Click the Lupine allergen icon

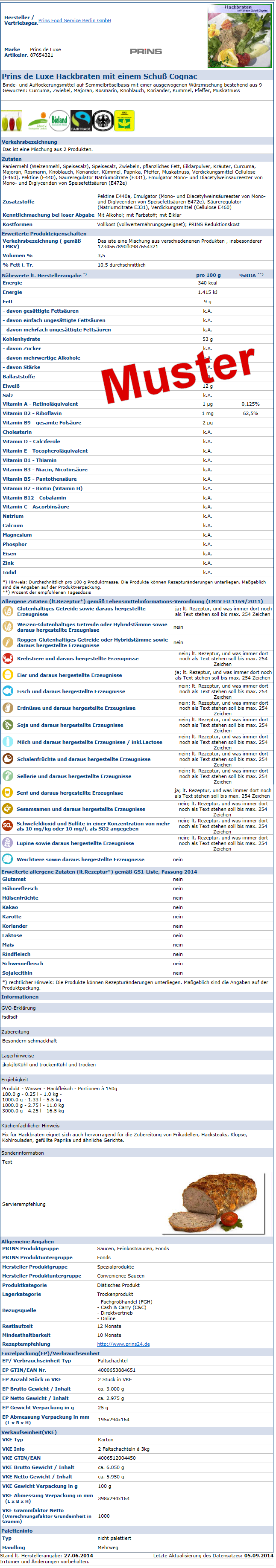click(x=8, y=842)
